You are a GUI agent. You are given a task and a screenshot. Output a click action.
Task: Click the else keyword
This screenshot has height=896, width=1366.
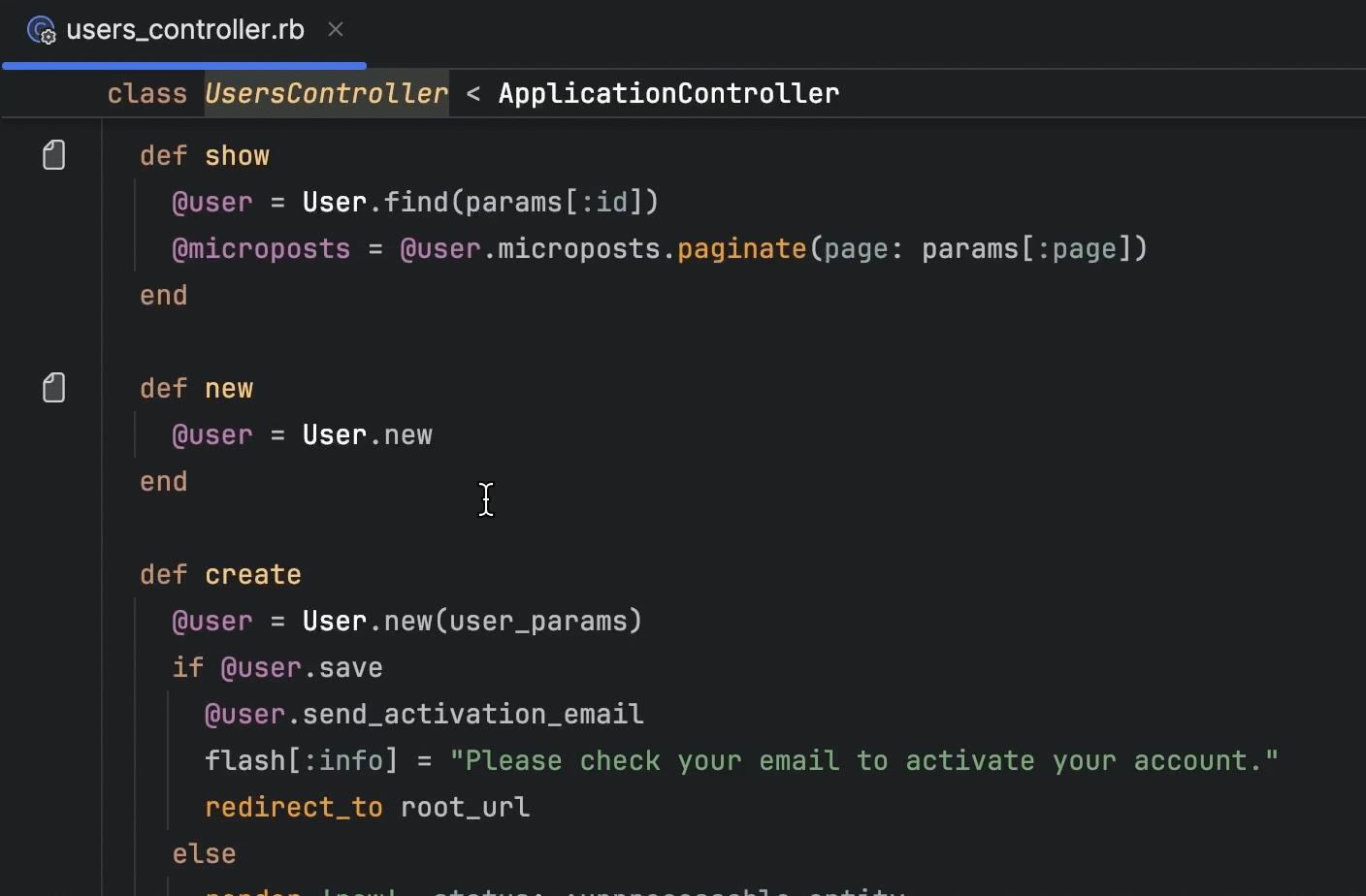coord(204,854)
